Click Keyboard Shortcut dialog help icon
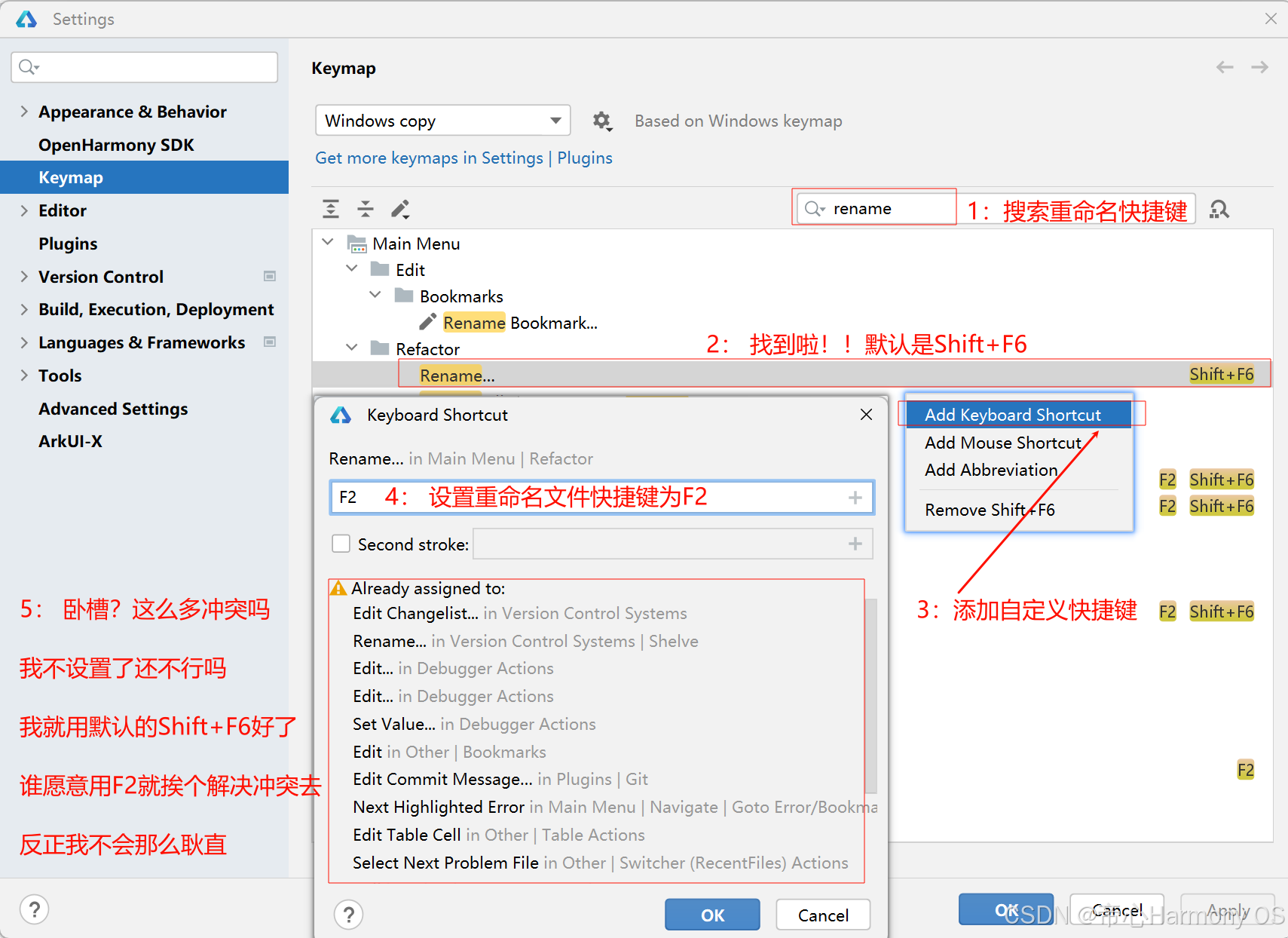 pyautogui.click(x=349, y=915)
